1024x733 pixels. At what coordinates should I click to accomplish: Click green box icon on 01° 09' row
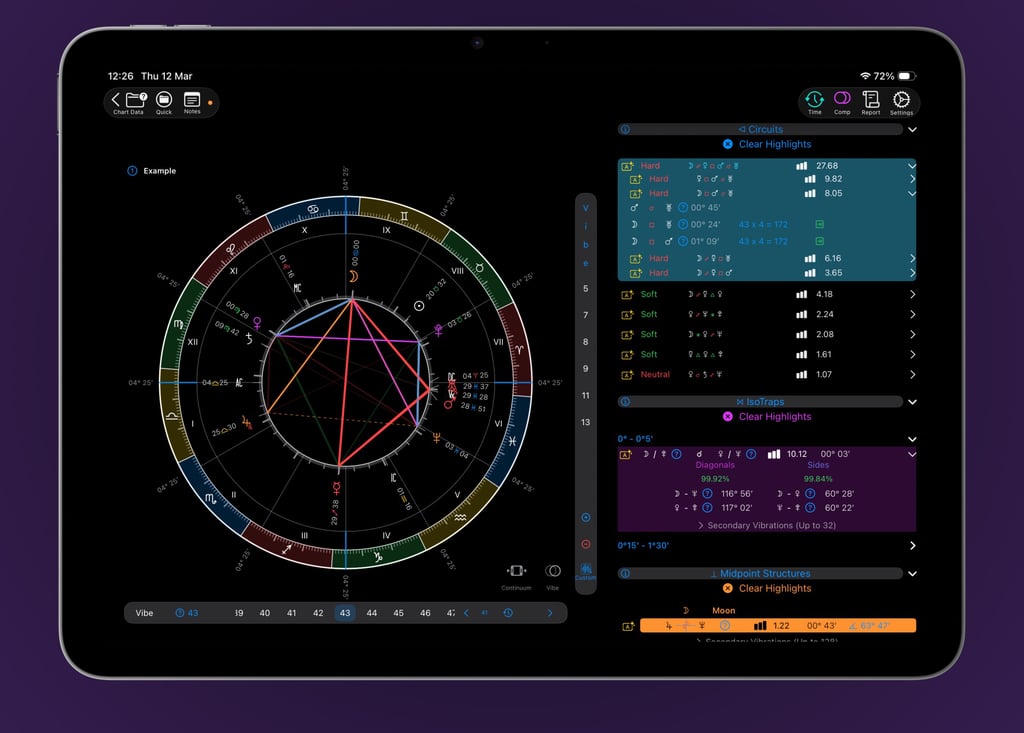820,241
